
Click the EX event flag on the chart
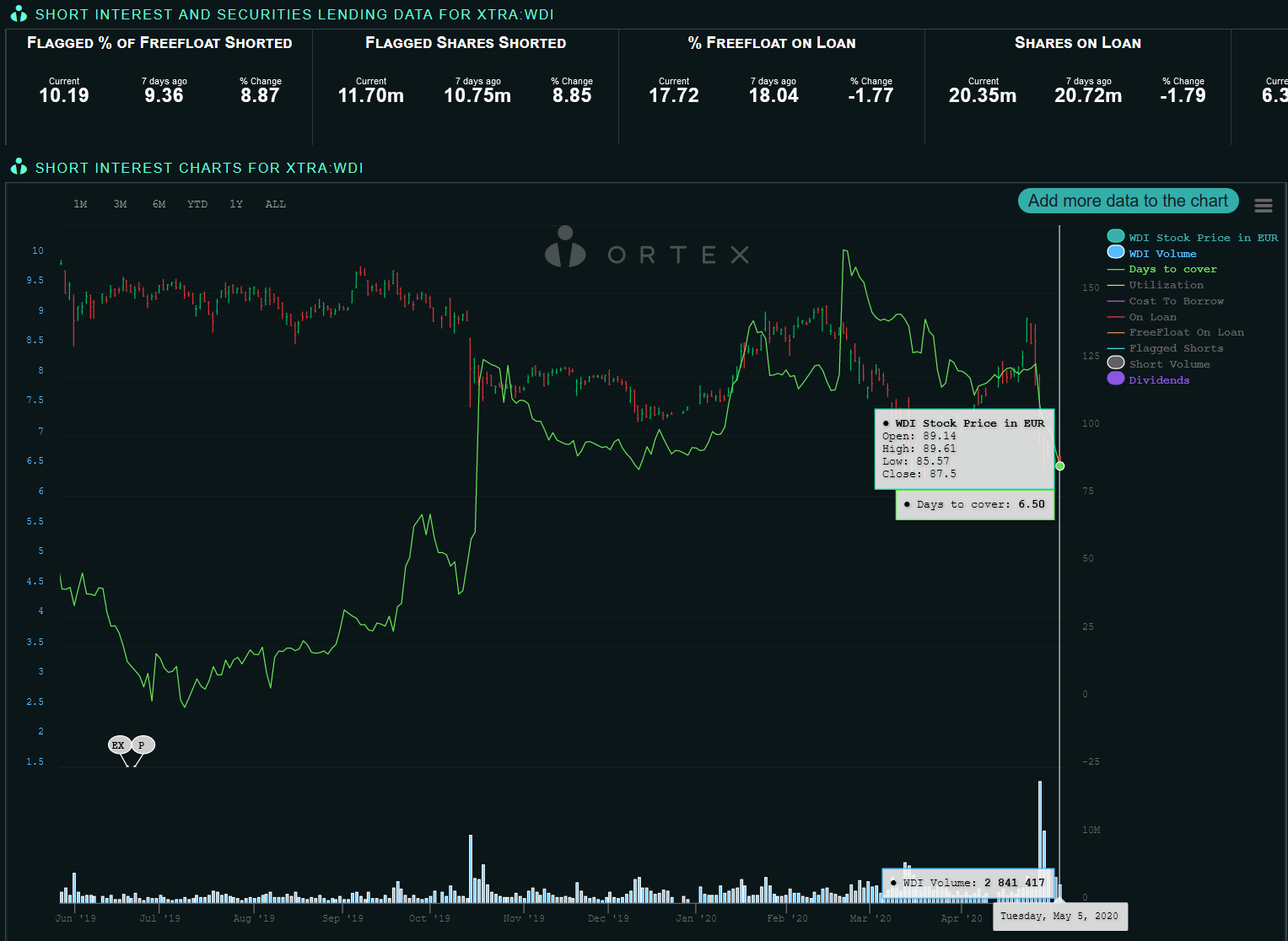118,745
